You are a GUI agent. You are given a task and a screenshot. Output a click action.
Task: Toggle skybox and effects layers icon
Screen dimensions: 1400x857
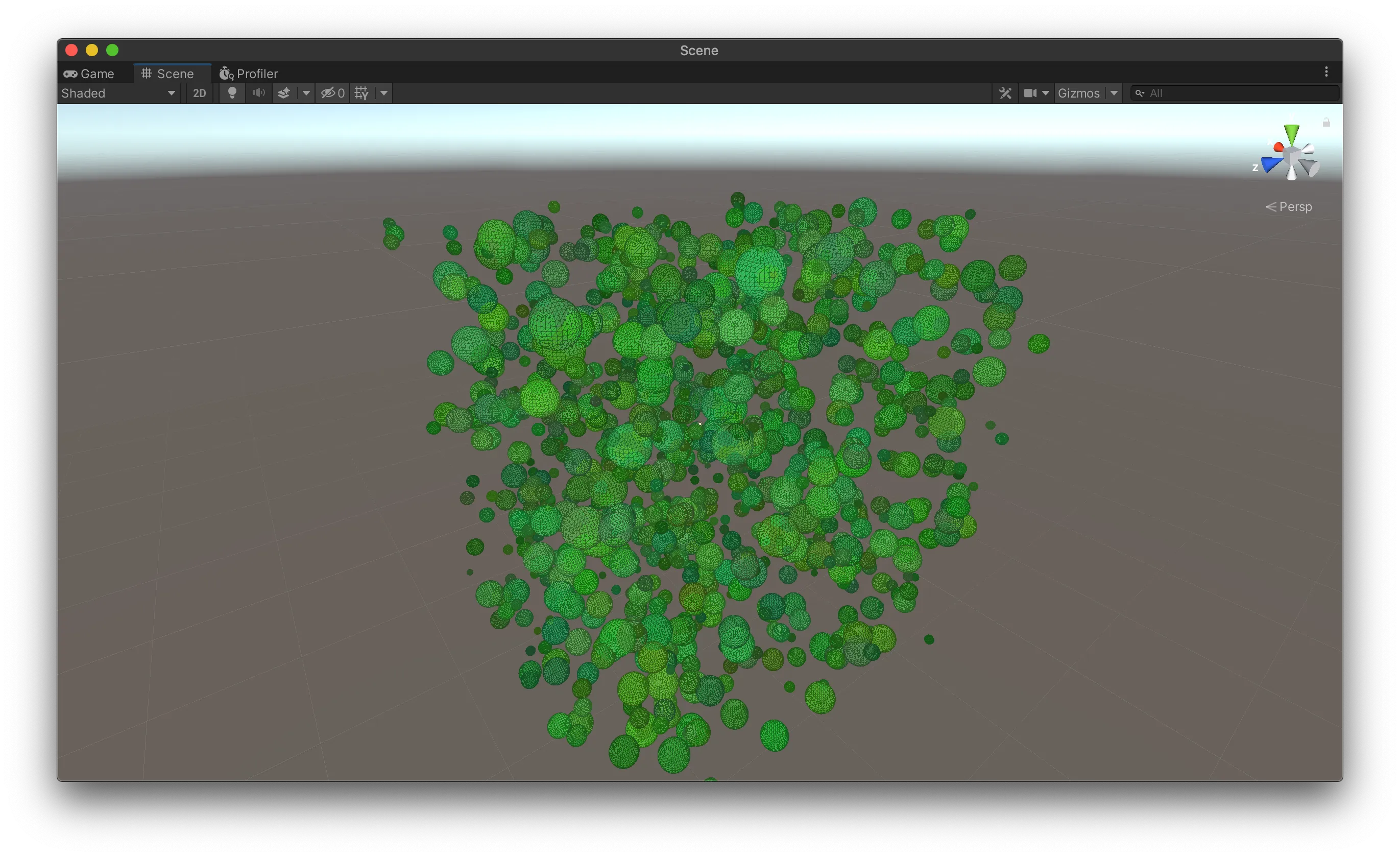pos(283,93)
